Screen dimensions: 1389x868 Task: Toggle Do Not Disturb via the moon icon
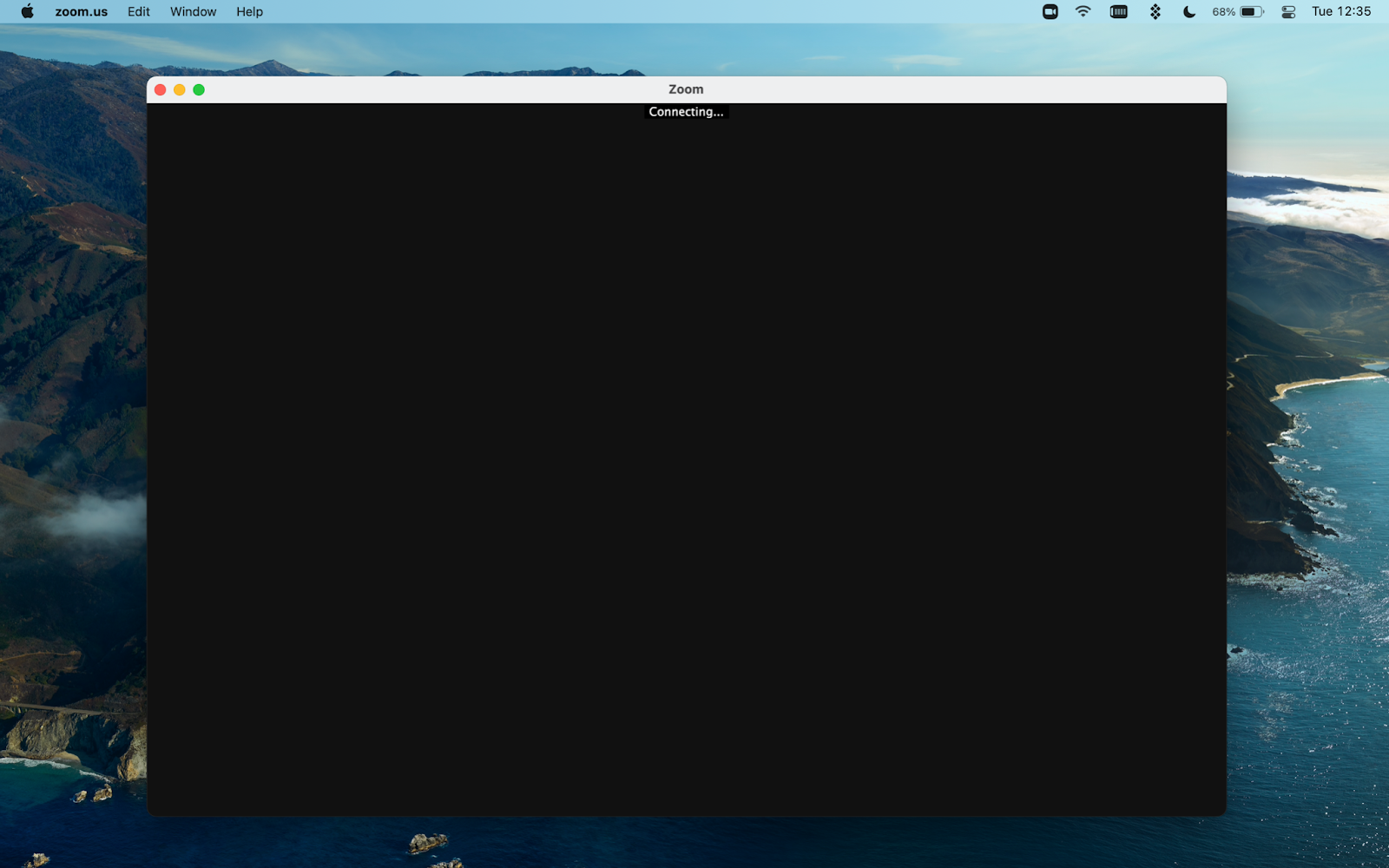[1188, 11]
